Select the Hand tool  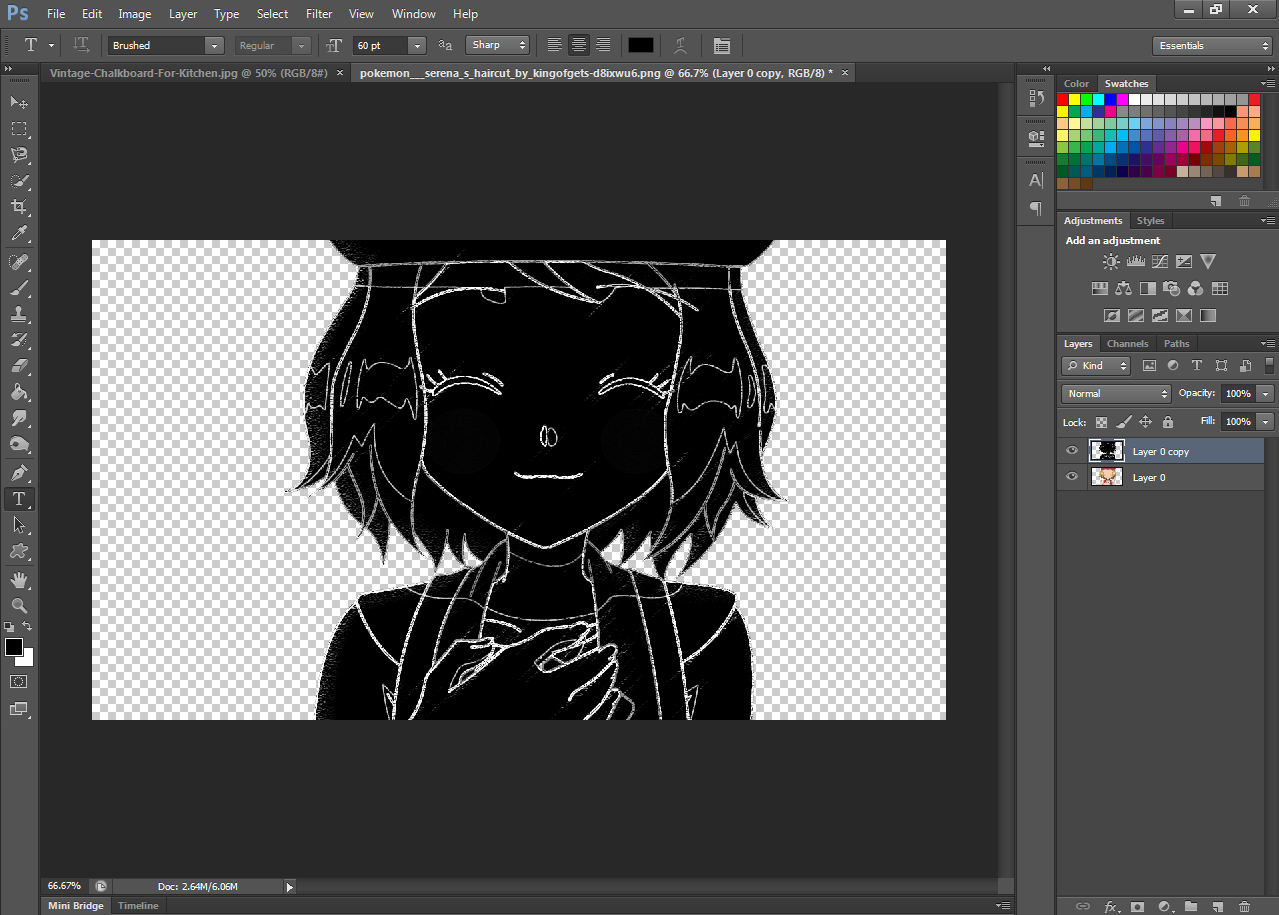(x=19, y=579)
